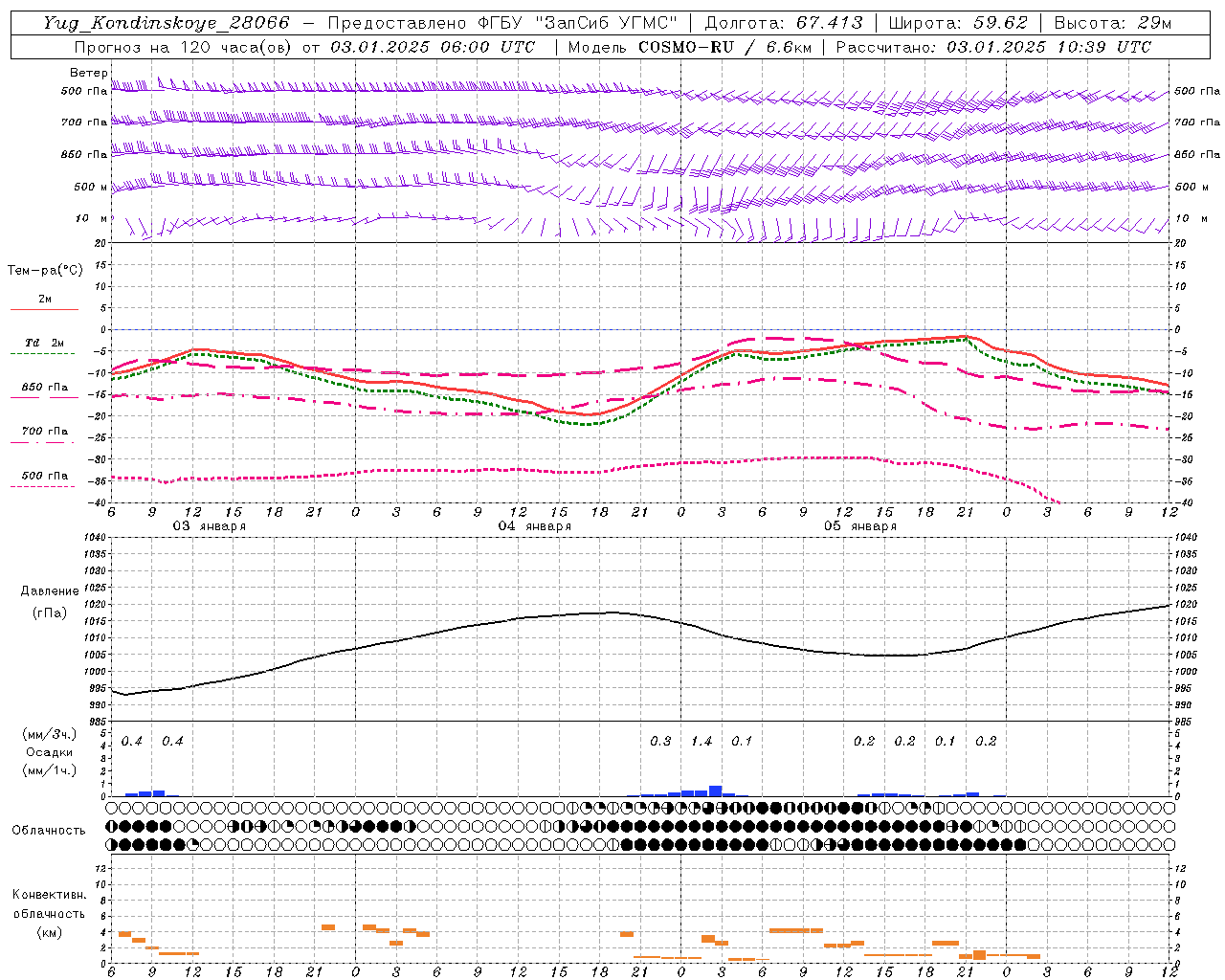This screenshot has width=1225, height=980.
Task: Select the 'Модель COSMO-RU / 6.6км' label
Action: 690,47
